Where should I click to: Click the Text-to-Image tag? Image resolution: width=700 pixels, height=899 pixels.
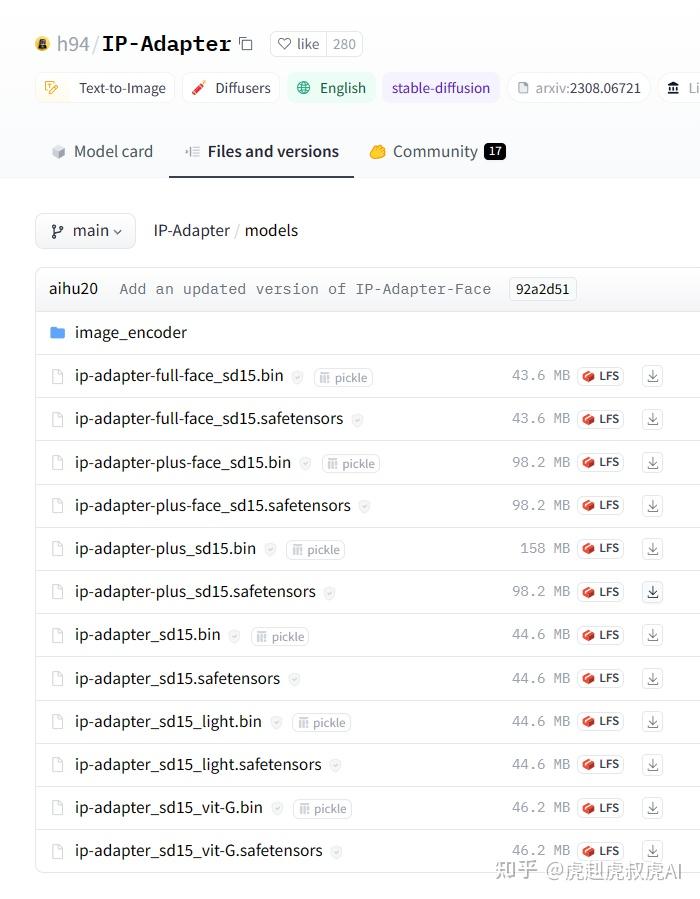(106, 88)
